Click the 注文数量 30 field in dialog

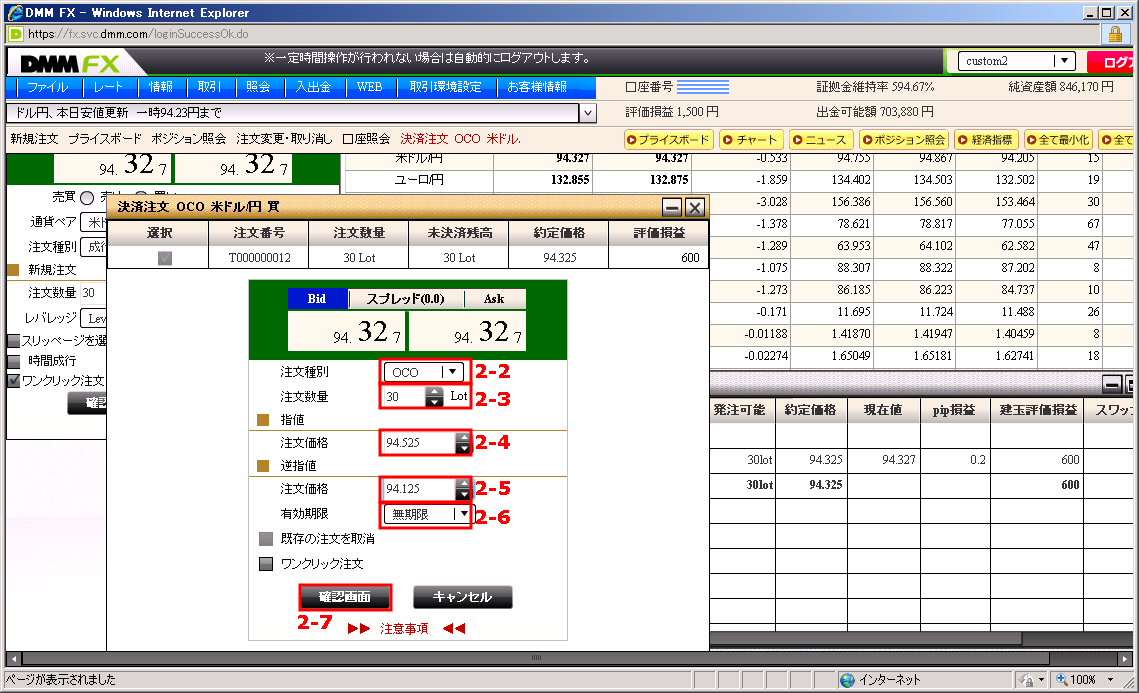point(404,397)
